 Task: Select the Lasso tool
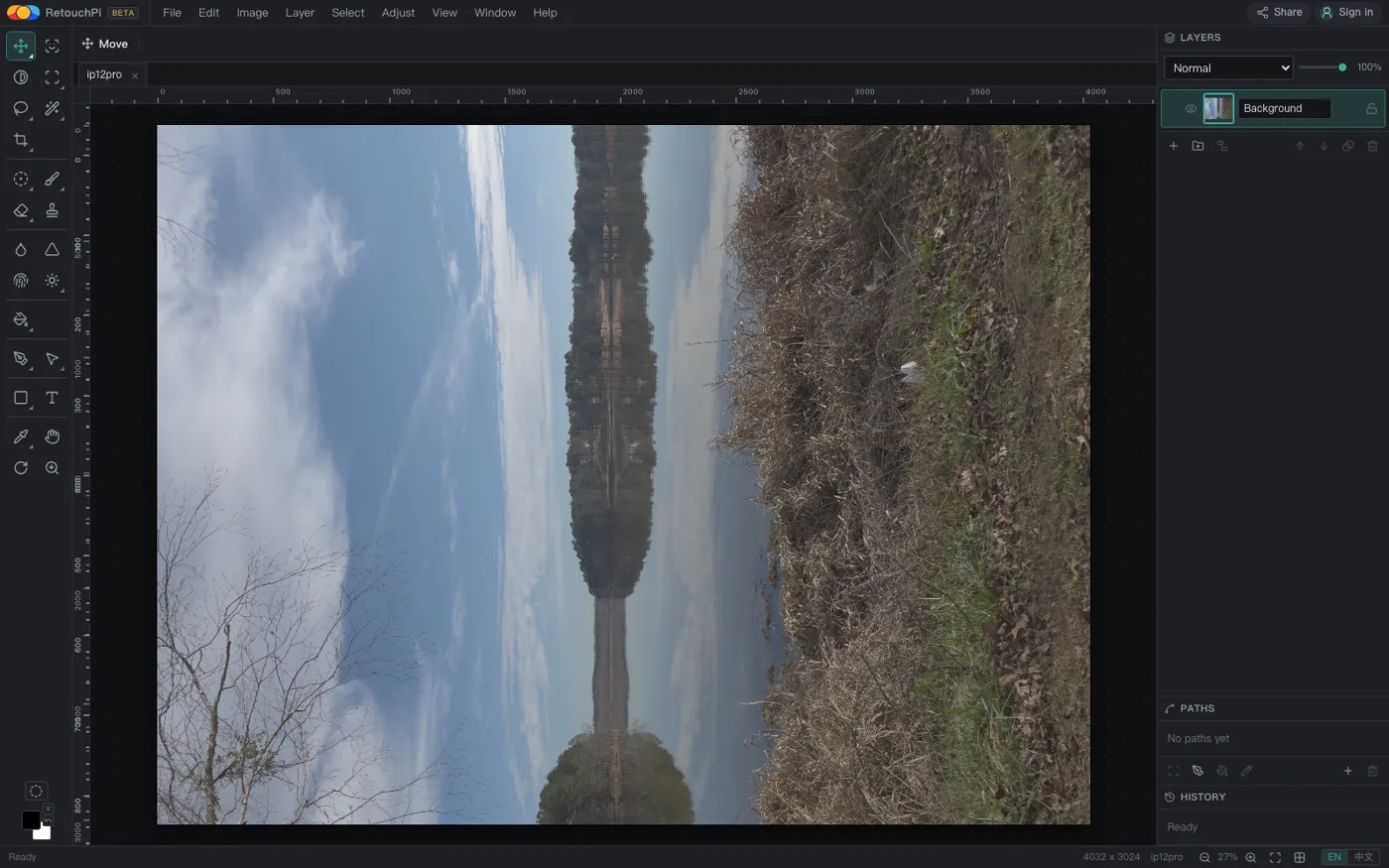click(21, 108)
